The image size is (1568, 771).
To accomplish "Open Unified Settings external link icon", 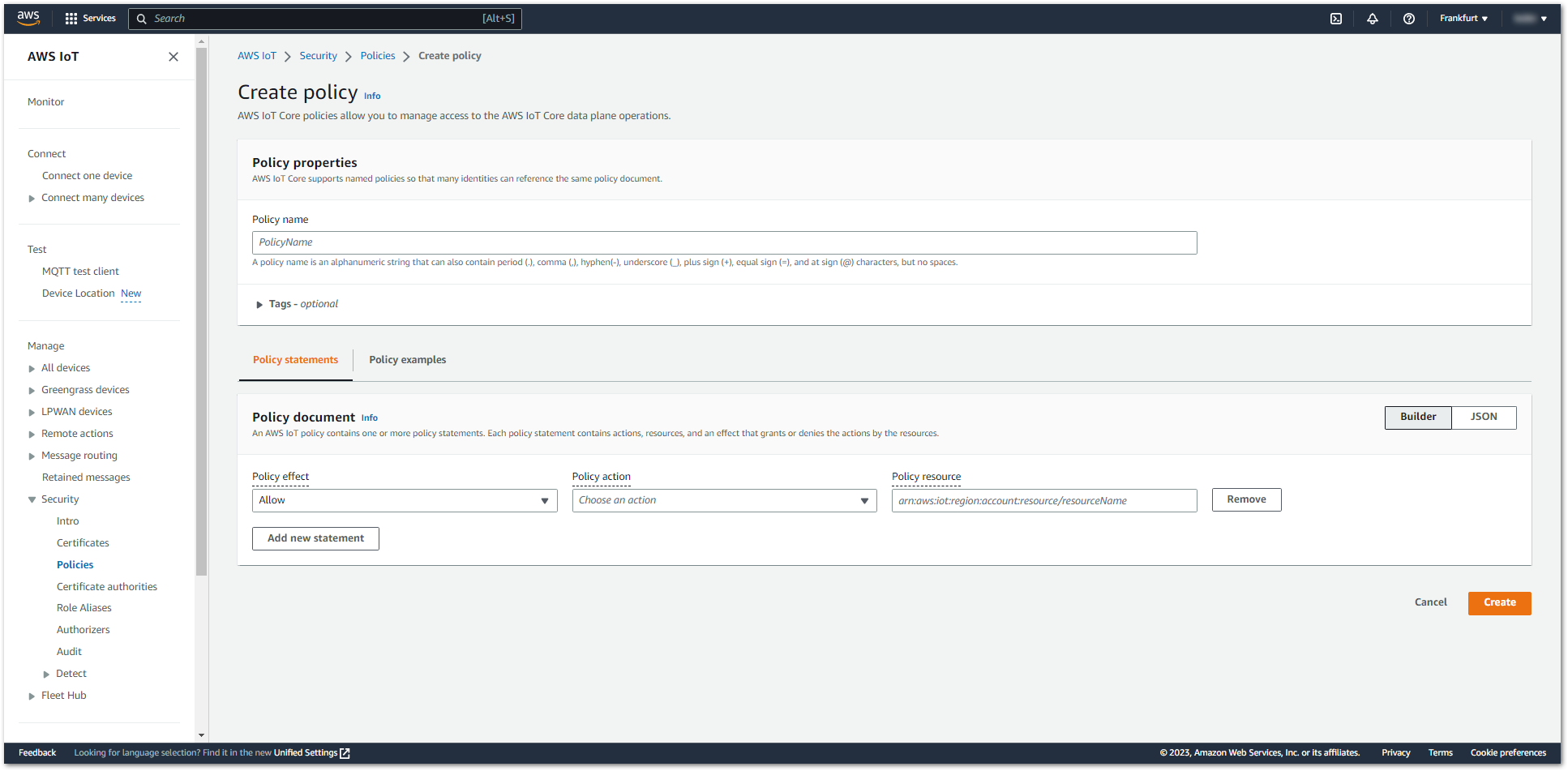I will click(x=345, y=753).
